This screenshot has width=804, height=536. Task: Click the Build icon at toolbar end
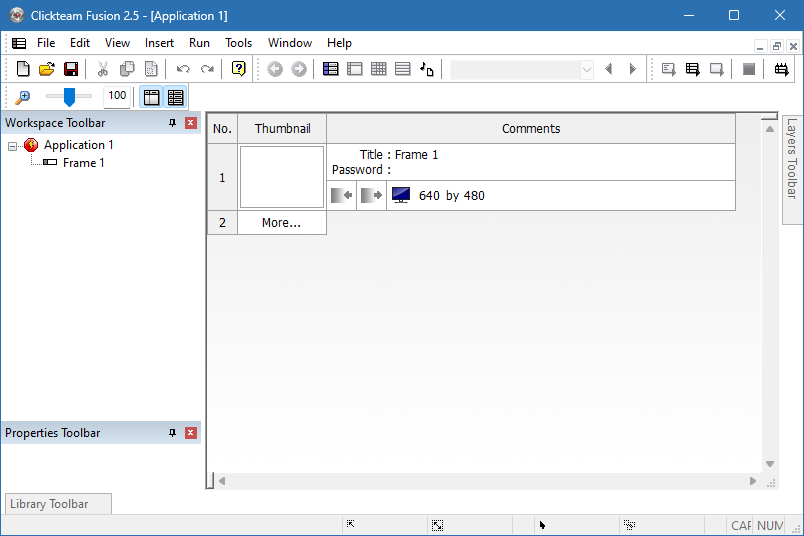tap(781, 69)
